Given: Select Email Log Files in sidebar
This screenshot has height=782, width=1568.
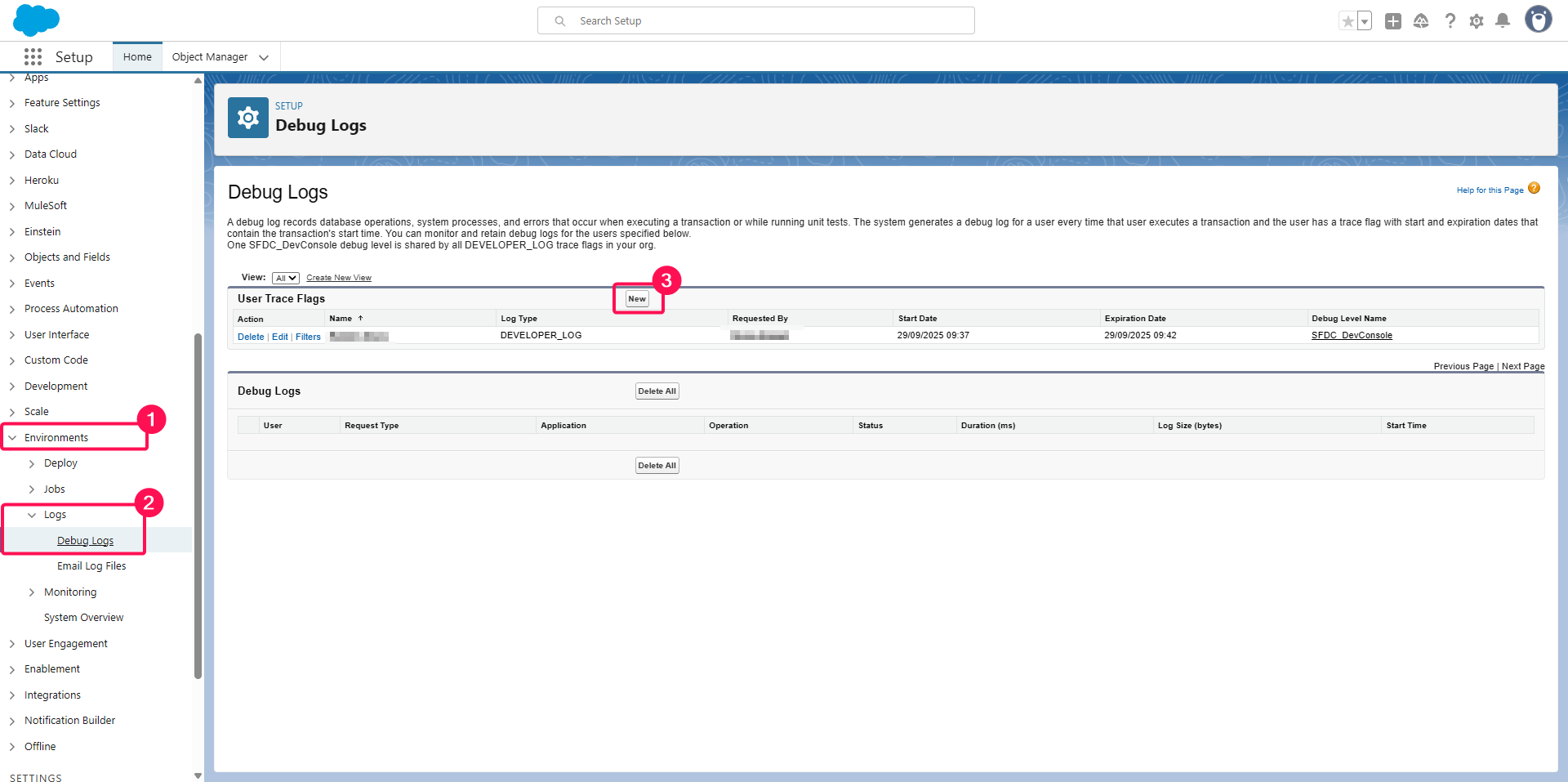Looking at the screenshot, I should pyautogui.click(x=91, y=566).
